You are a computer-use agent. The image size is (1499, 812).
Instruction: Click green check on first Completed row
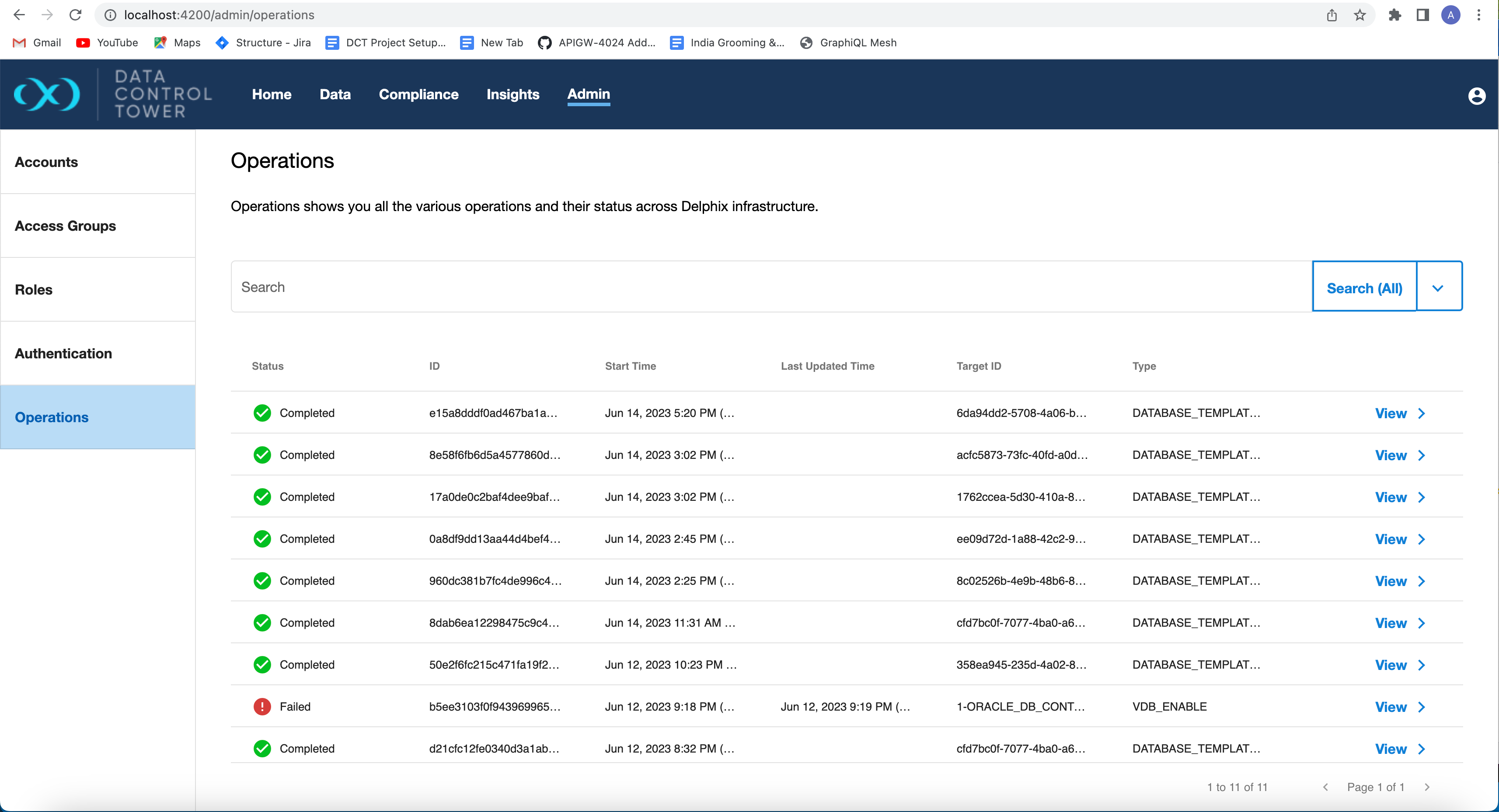click(x=262, y=413)
